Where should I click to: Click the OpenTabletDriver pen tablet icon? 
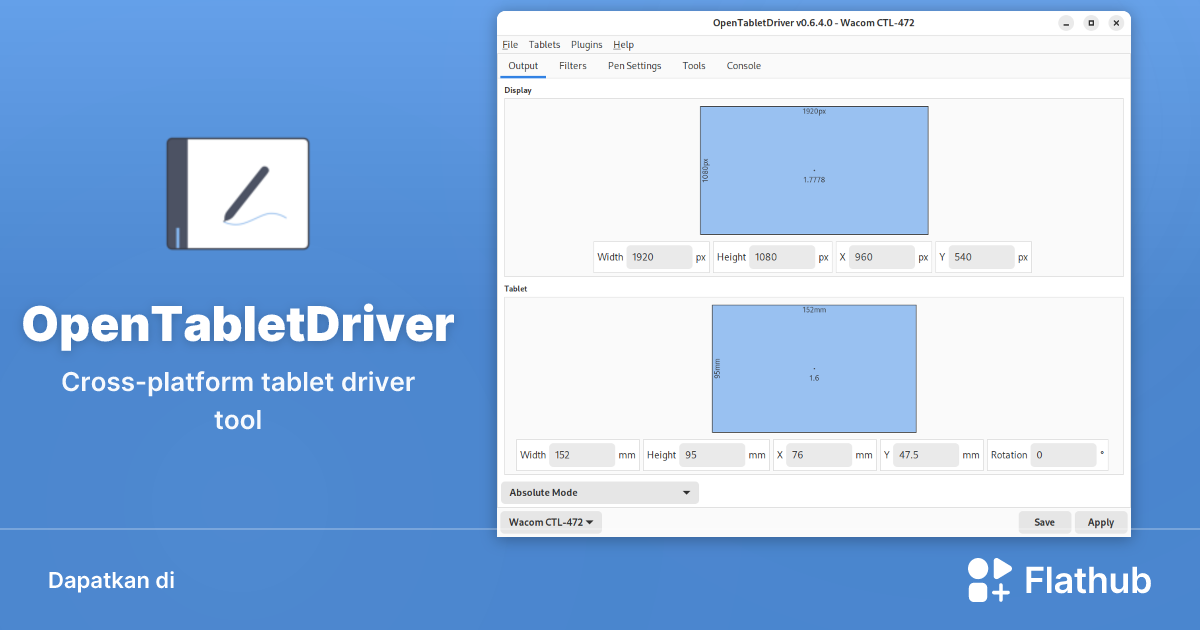[x=237, y=194]
